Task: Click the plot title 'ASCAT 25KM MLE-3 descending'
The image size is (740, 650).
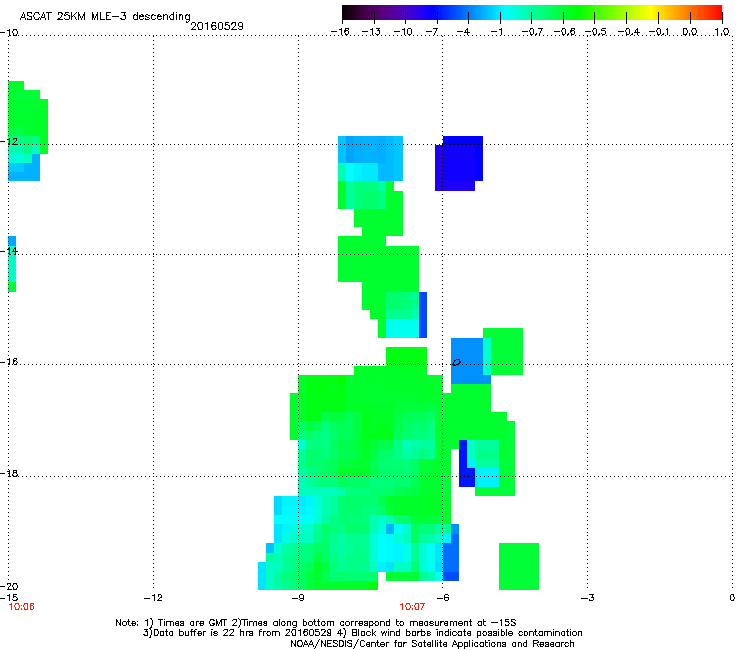Action: point(105,16)
